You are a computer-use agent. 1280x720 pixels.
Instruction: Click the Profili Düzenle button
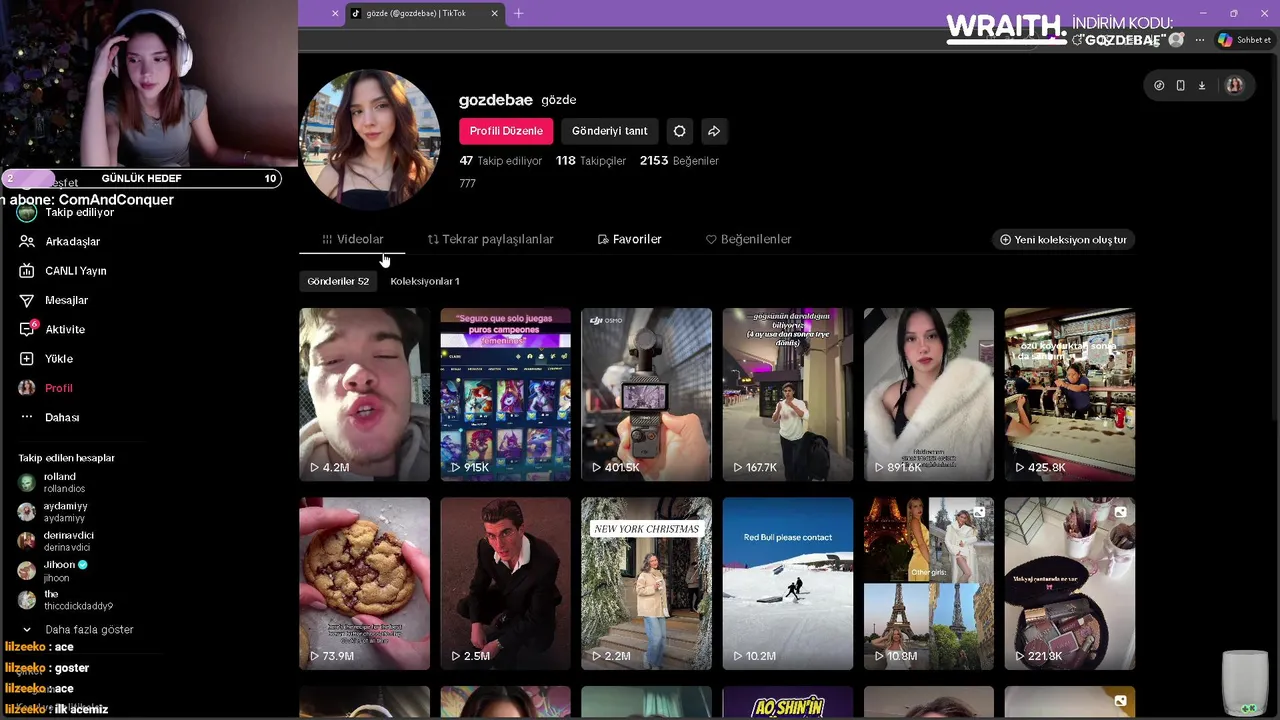point(506,131)
